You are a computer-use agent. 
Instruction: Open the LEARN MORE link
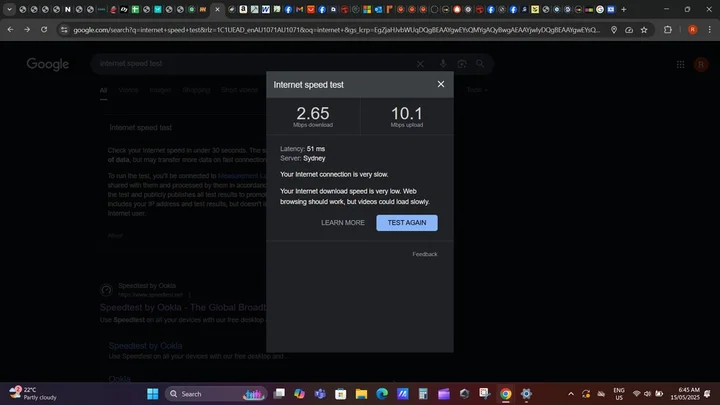[343, 223]
